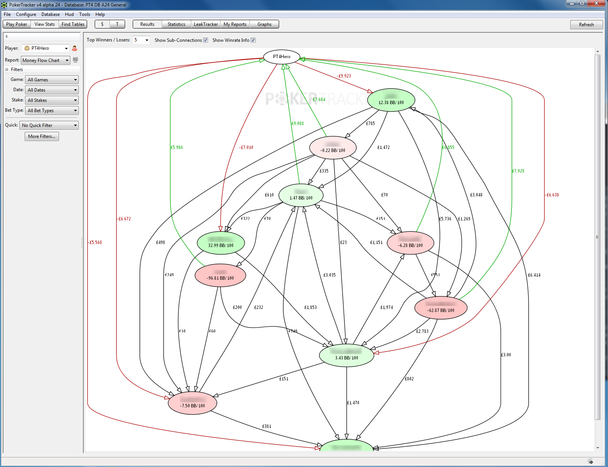This screenshot has width=608, height=467.
Task: Click the £1,053 flow label
Action: pos(310,307)
